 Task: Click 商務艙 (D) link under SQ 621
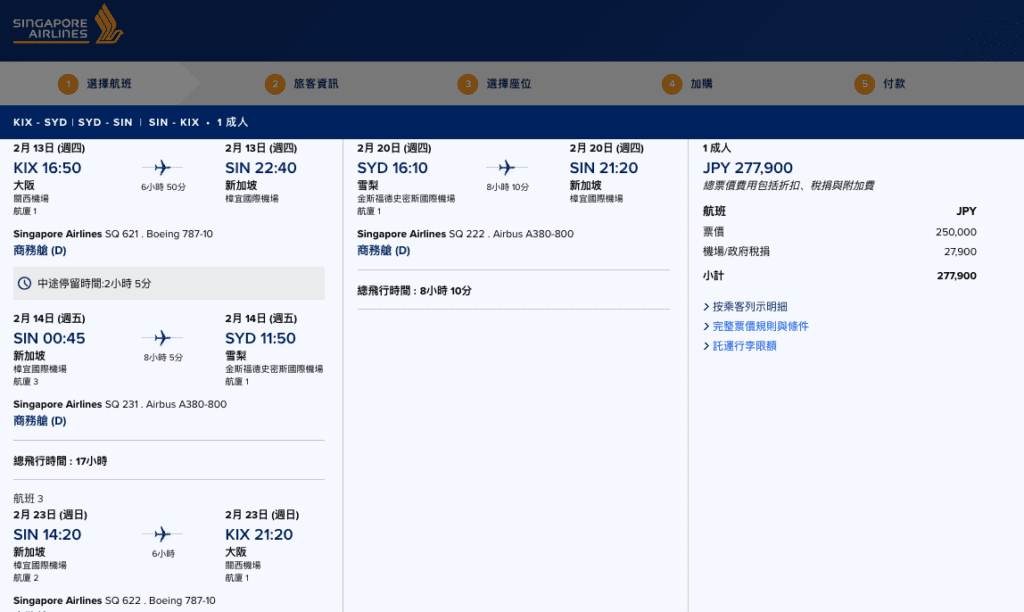[40, 250]
